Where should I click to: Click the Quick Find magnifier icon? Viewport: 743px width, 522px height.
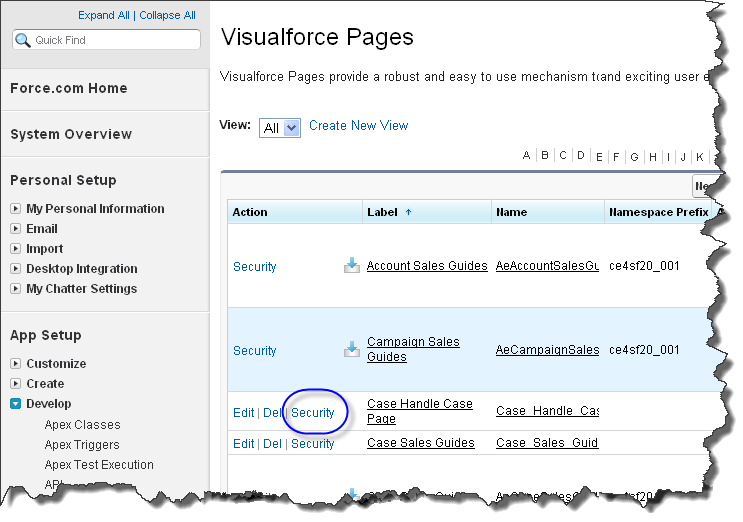pos(22,40)
